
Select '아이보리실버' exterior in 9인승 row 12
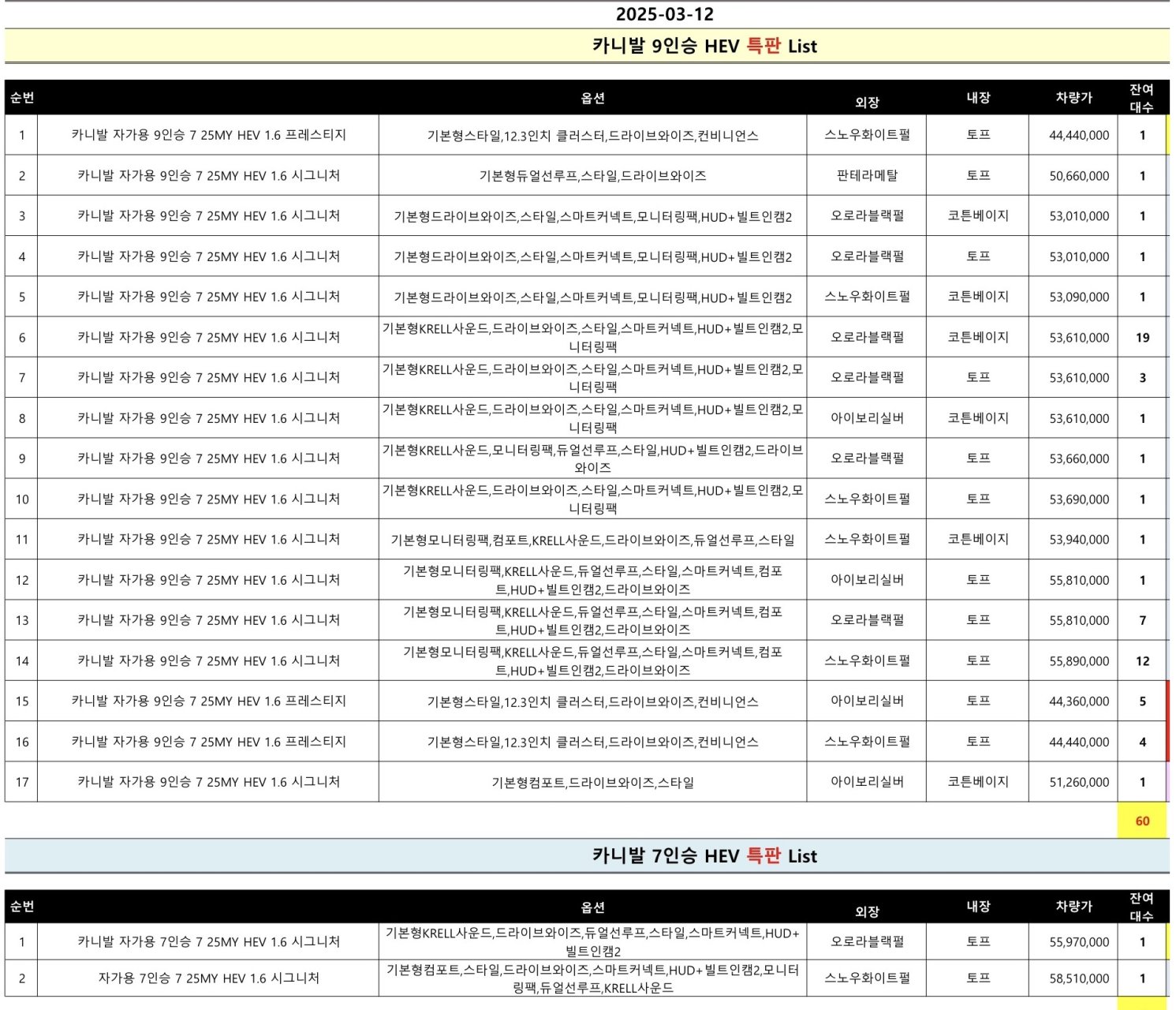867,580
